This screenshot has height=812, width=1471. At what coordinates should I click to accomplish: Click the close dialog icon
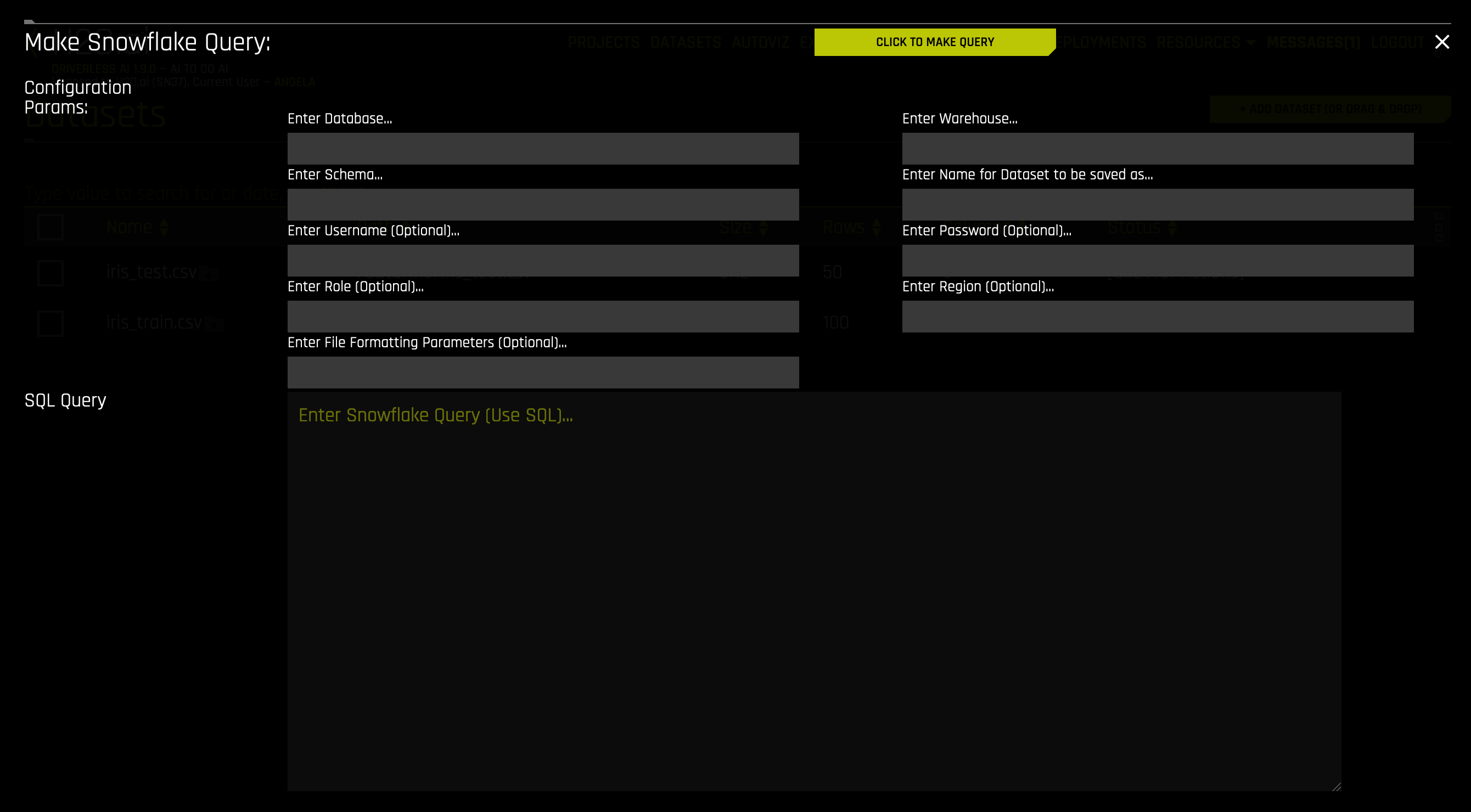(x=1442, y=41)
